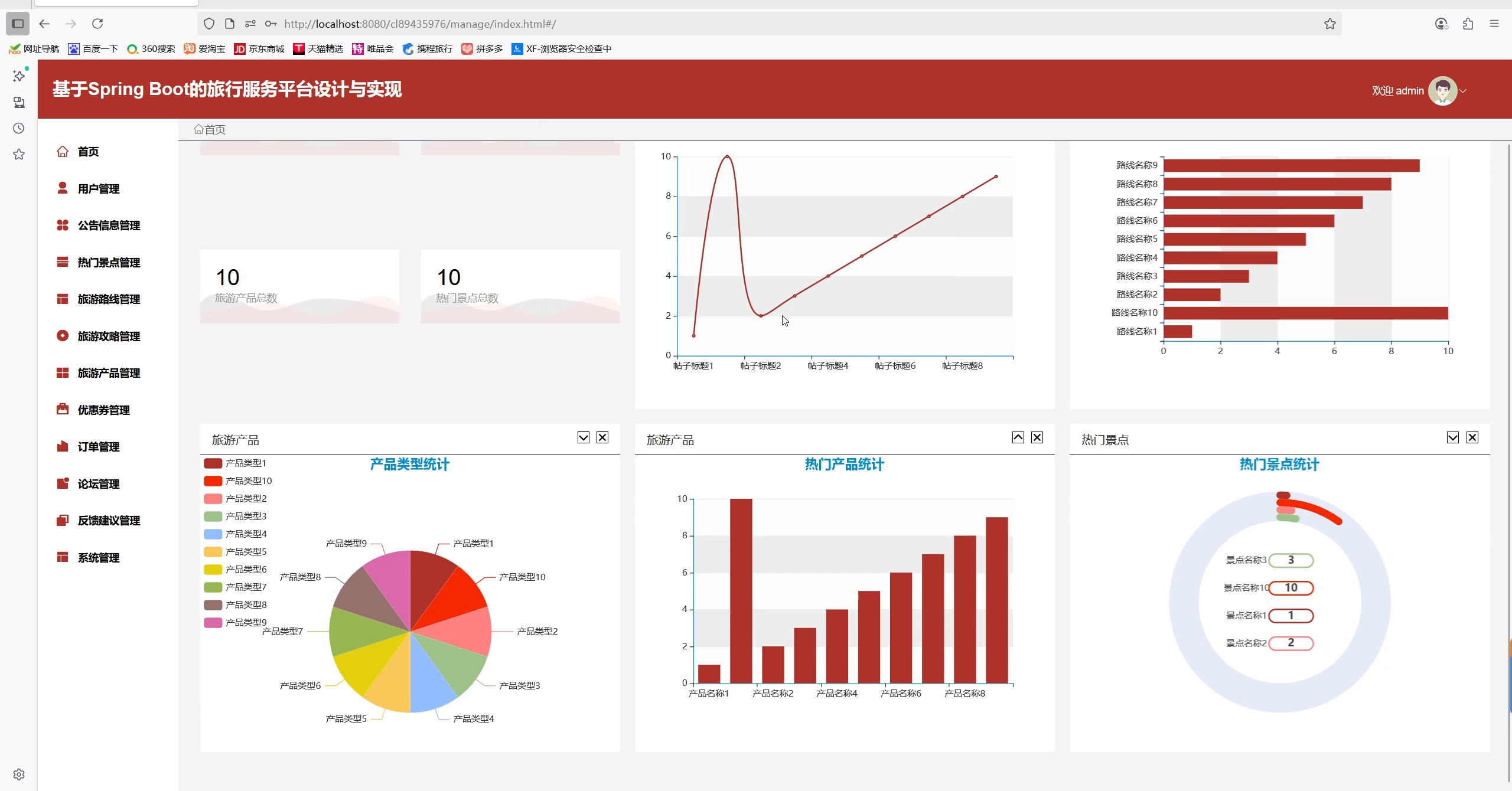Close the 热门景点 panel with X
The height and width of the screenshot is (791, 1512).
tap(1472, 437)
